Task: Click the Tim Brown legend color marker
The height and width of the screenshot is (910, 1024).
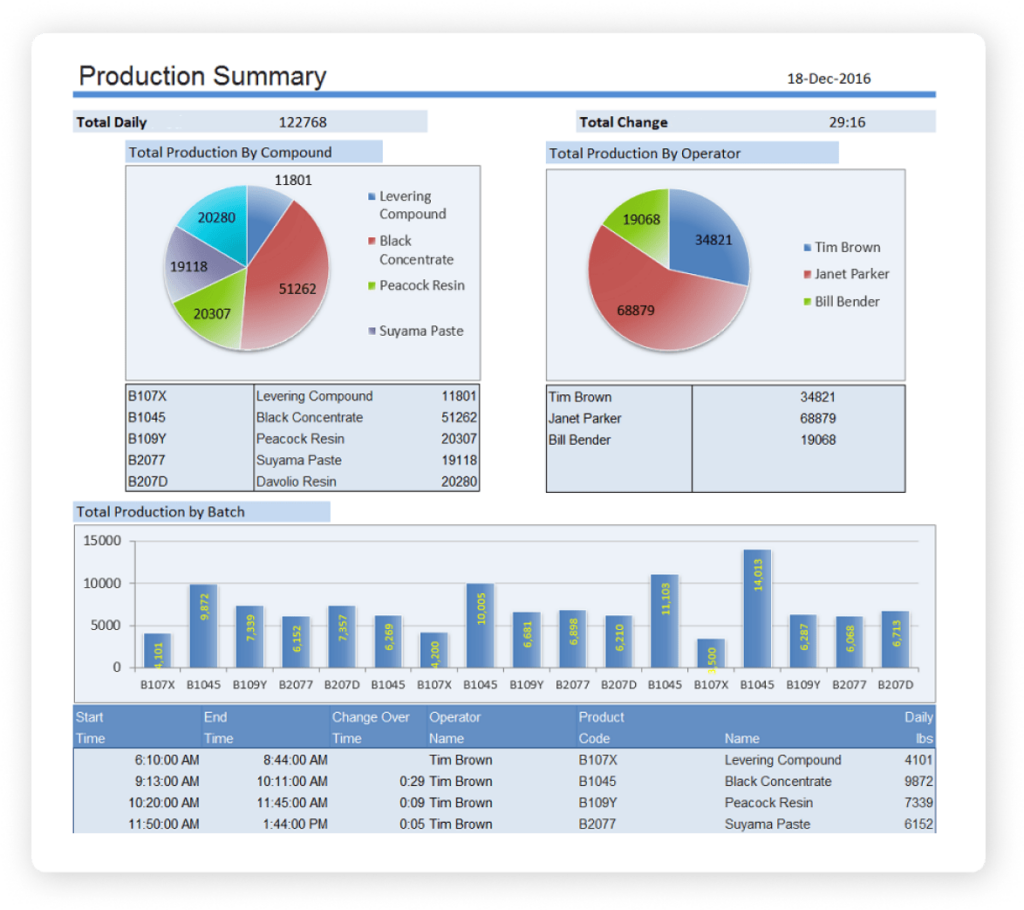Action: tap(807, 248)
